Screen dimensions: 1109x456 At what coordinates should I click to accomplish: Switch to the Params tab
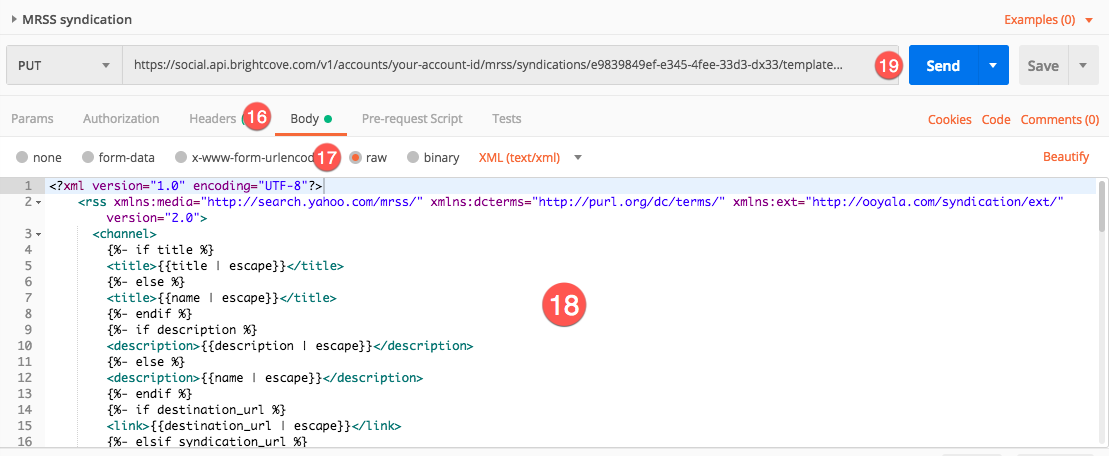tap(32, 119)
